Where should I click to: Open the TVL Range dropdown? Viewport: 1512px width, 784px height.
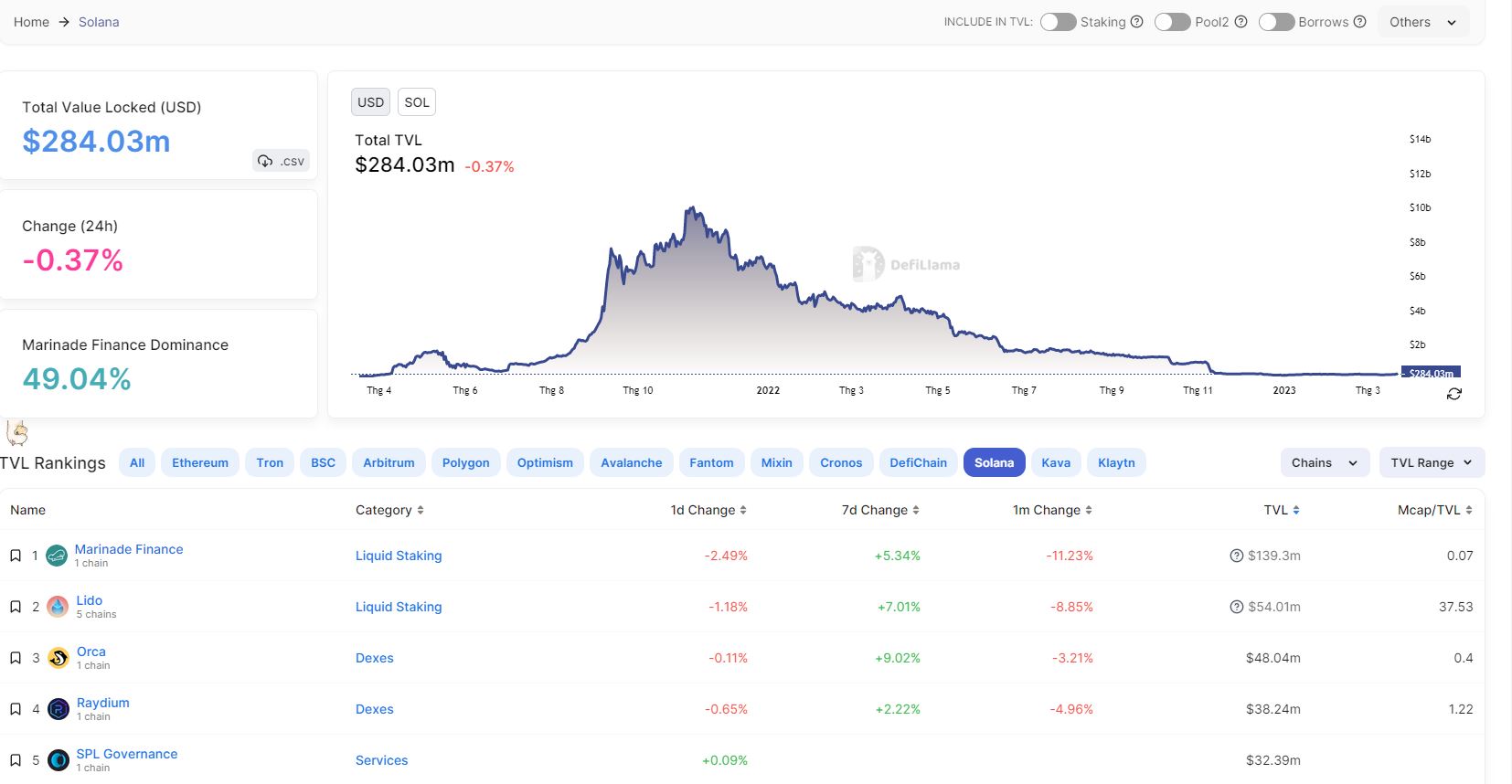1432,462
